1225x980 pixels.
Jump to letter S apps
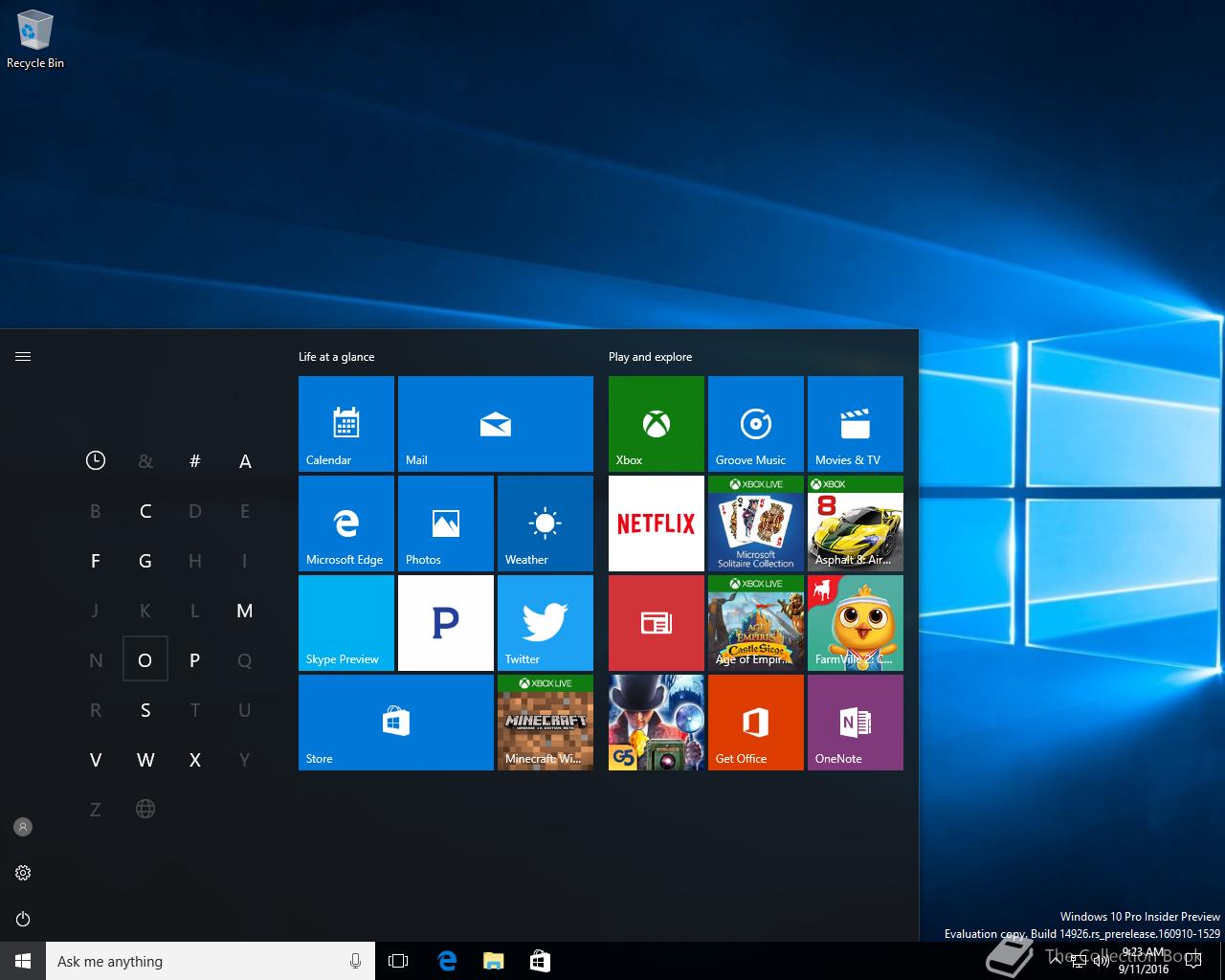[x=145, y=710]
